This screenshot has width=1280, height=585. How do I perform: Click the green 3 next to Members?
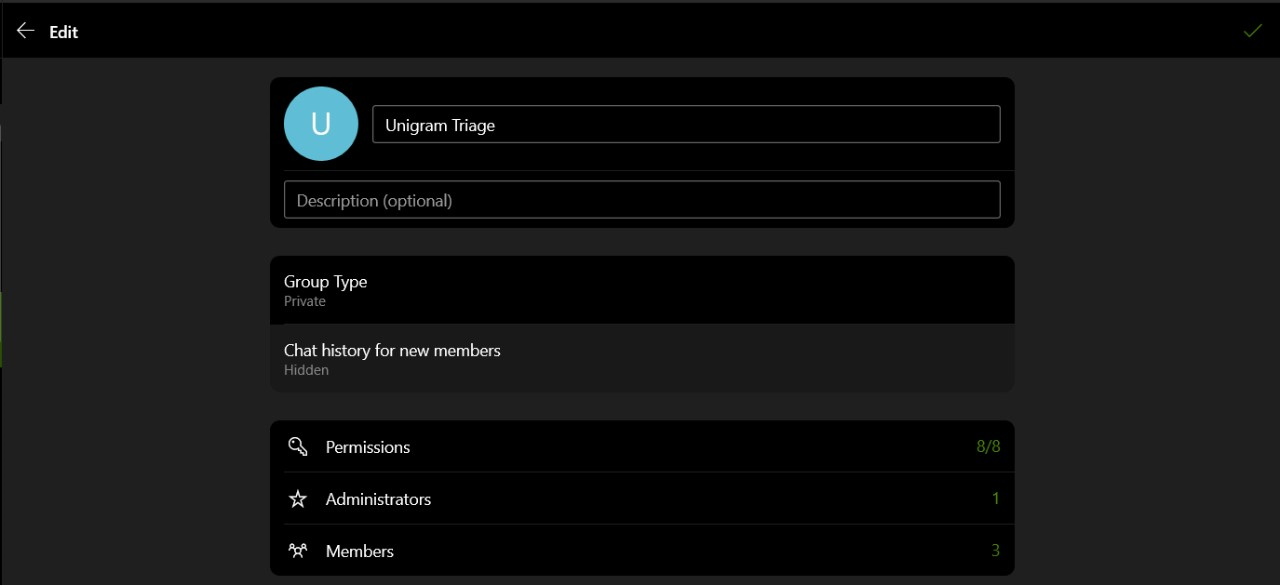[996, 550]
